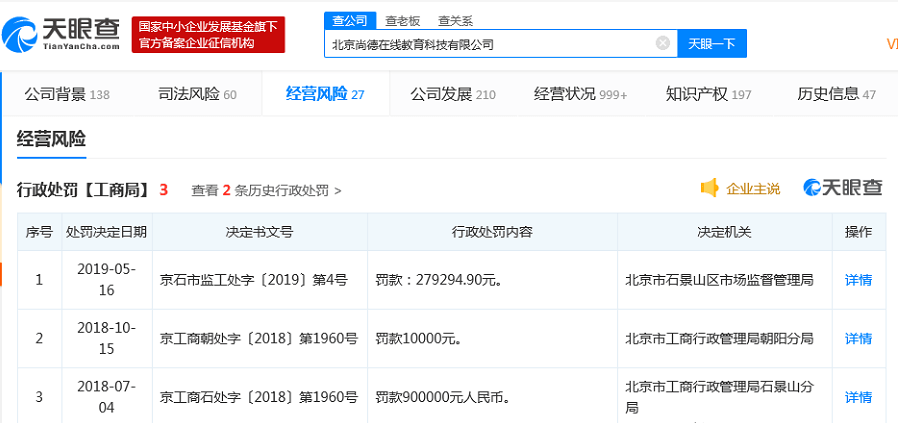Expand the 2 historical penalty records link
The height and width of the screenshot is (423, 898).
click(x=266, y=190)
